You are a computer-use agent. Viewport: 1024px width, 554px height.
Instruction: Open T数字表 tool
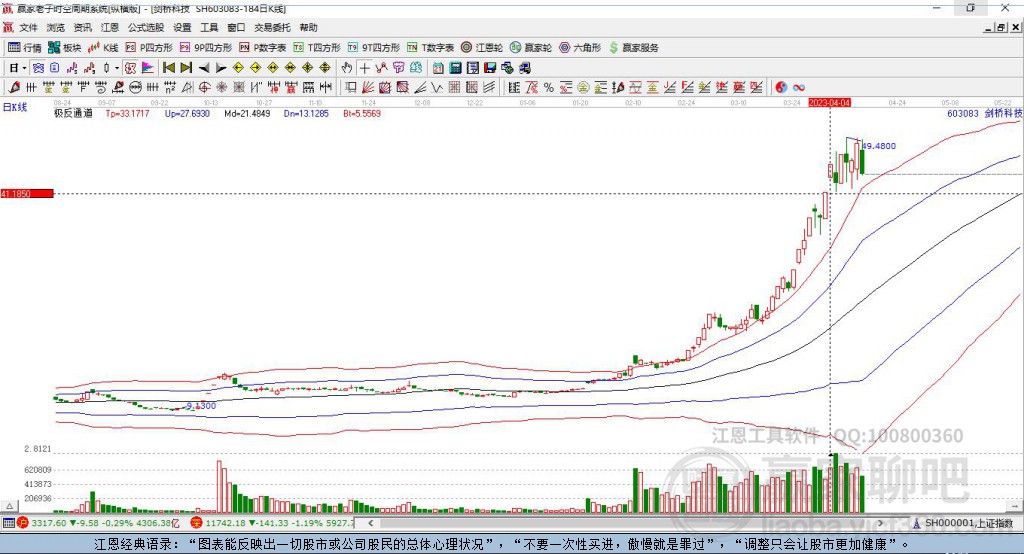point(430,48)
